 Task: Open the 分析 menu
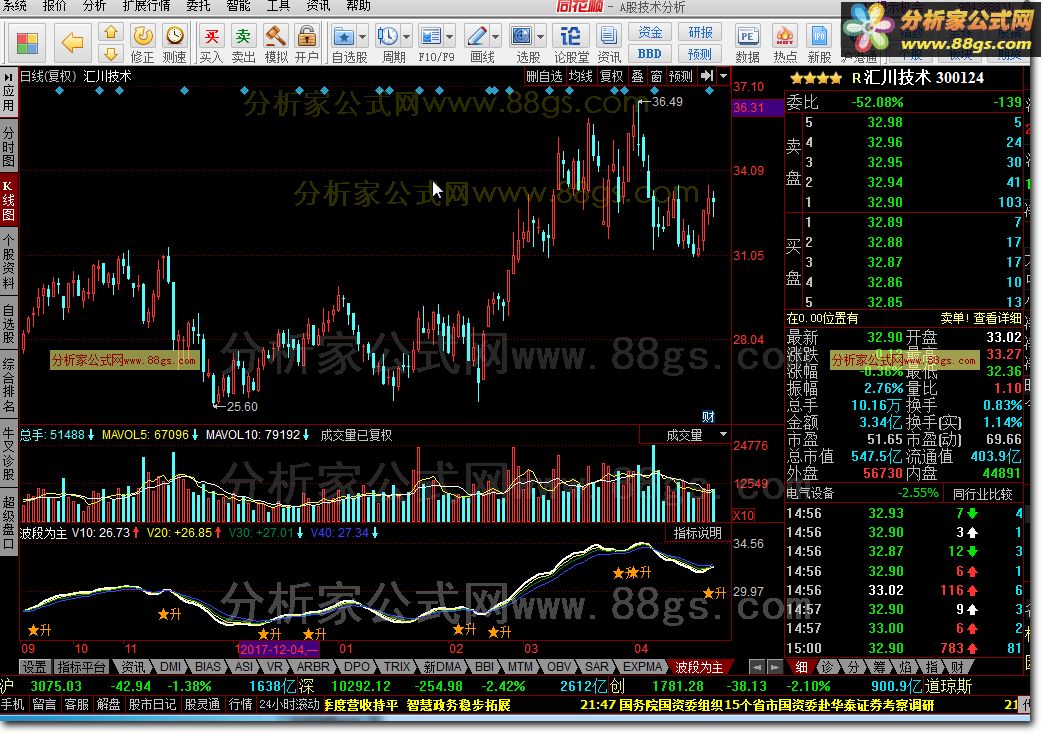coord(94,7)
